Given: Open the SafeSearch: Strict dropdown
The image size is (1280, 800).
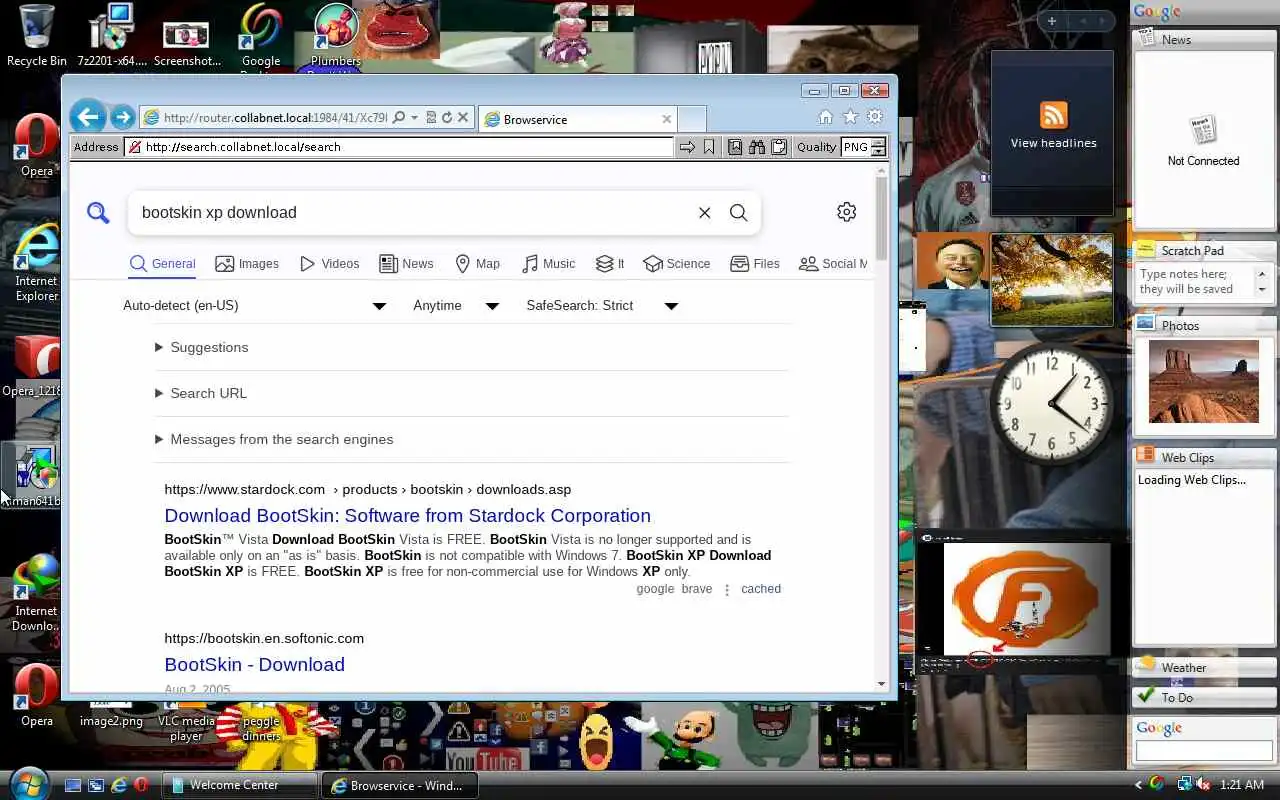Looking at the screenshot, I should click(x=603, y=305).
